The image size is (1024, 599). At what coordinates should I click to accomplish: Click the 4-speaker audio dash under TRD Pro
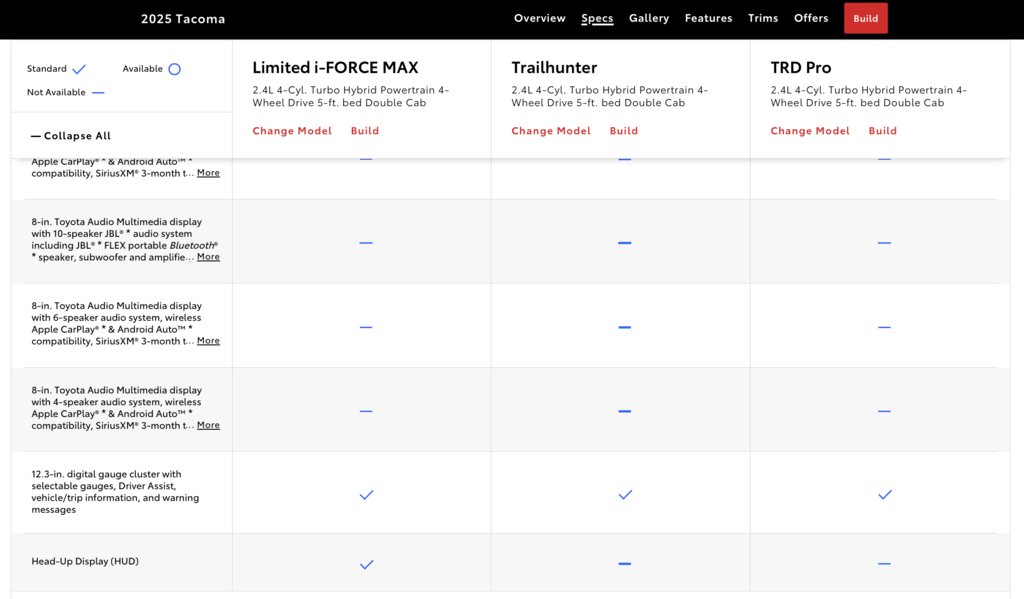(x=884, y=412)
